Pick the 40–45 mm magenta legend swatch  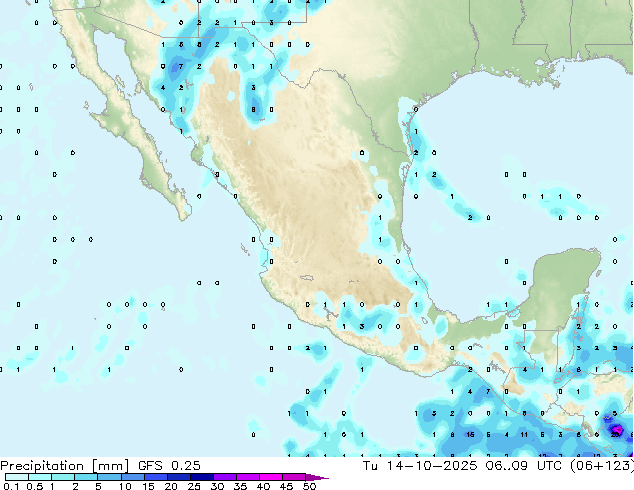(x=270, y=477)
